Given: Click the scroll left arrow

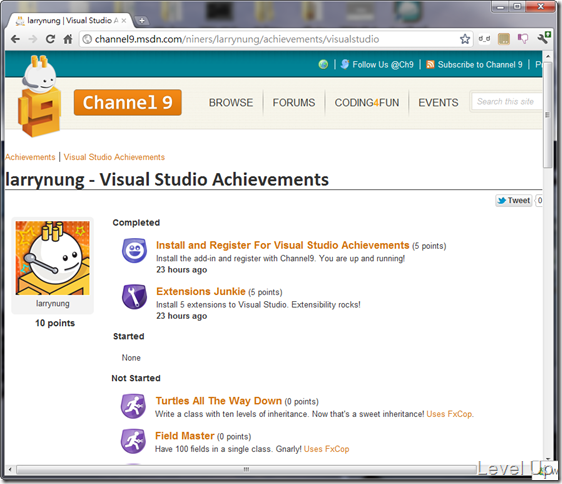Looking at the screenshot, I should click(x=10, y=469).
